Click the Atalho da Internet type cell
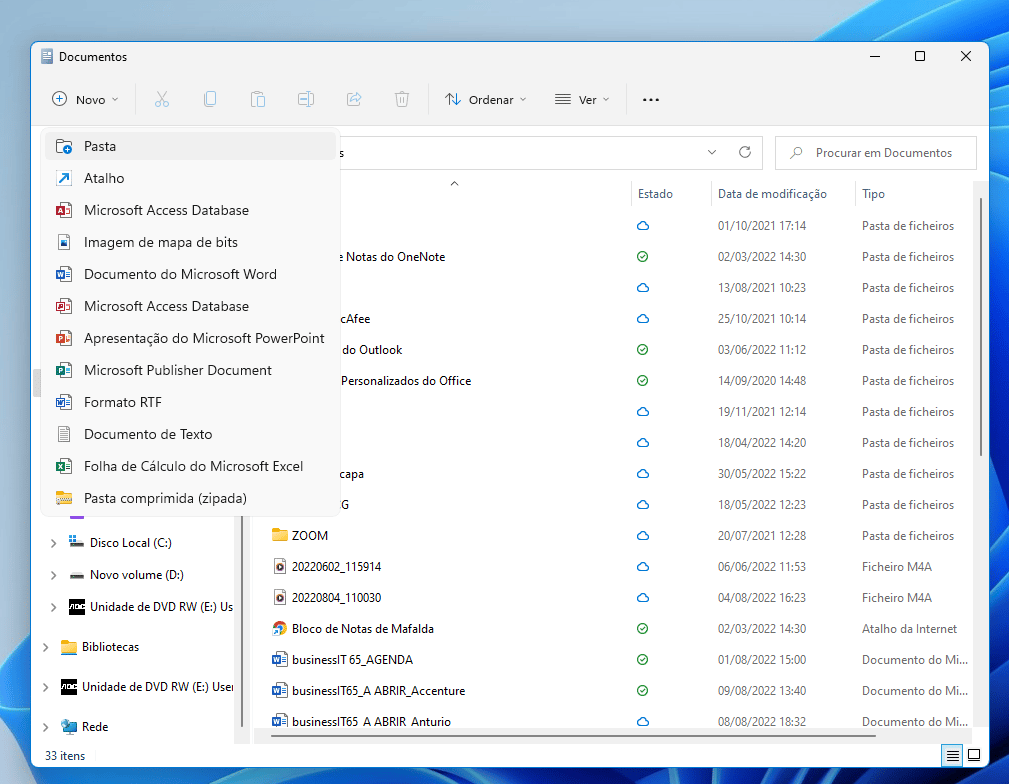 coord(909,629)
